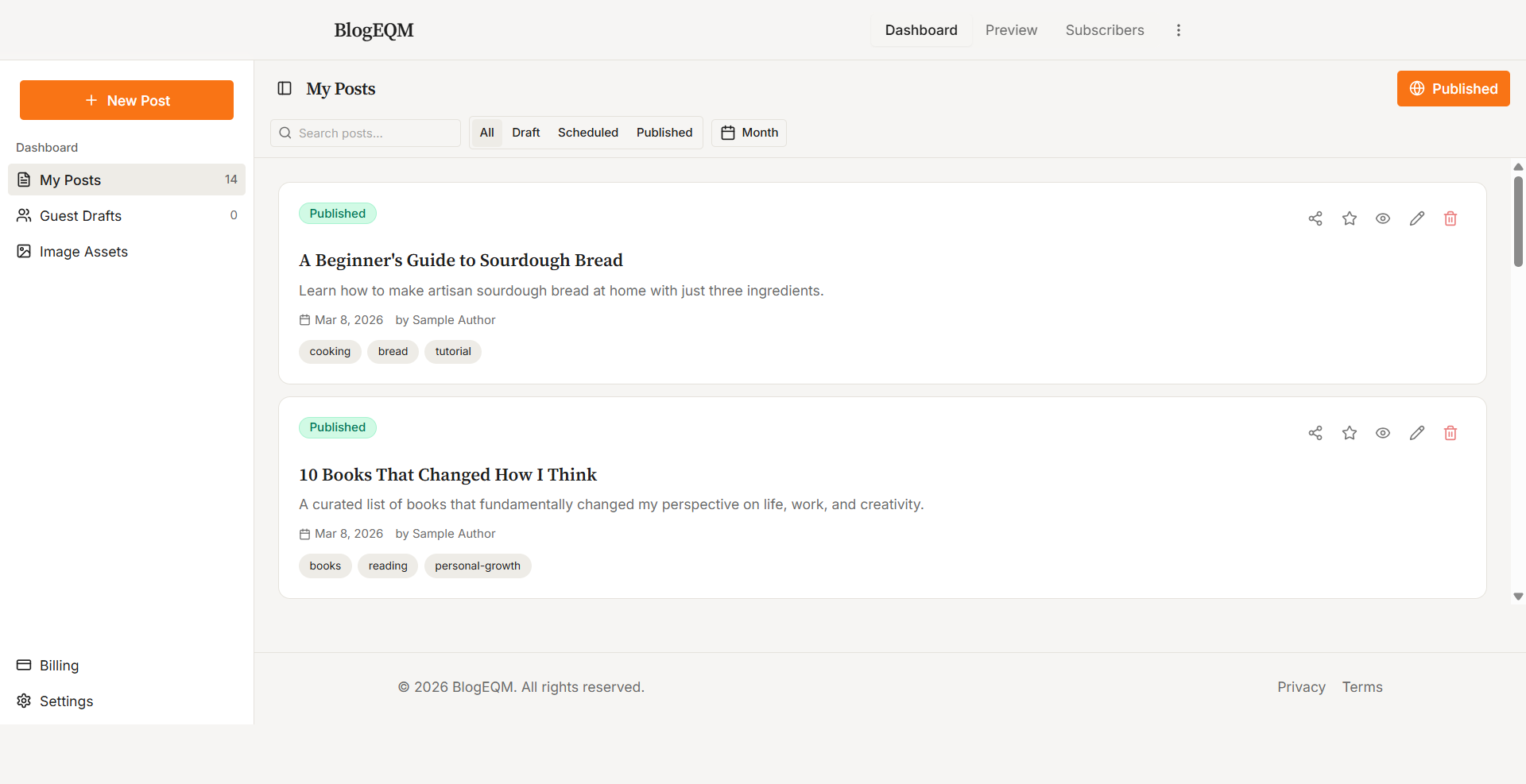Edit the 10 Books post with pencil icon
Screen dimensions: 1526x784
click(x=1417, y=433)
